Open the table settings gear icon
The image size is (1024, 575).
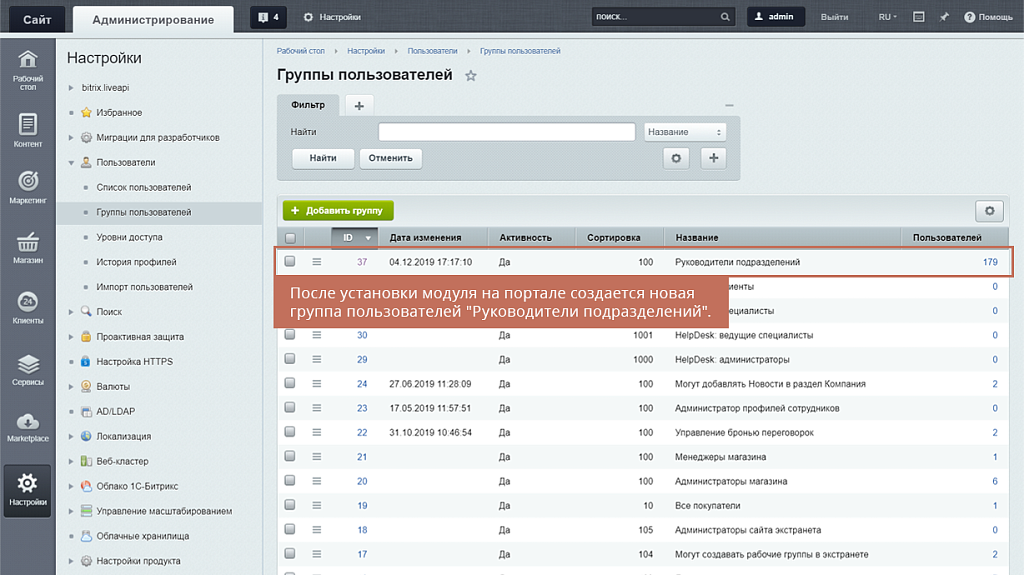[x=989, y=211]
